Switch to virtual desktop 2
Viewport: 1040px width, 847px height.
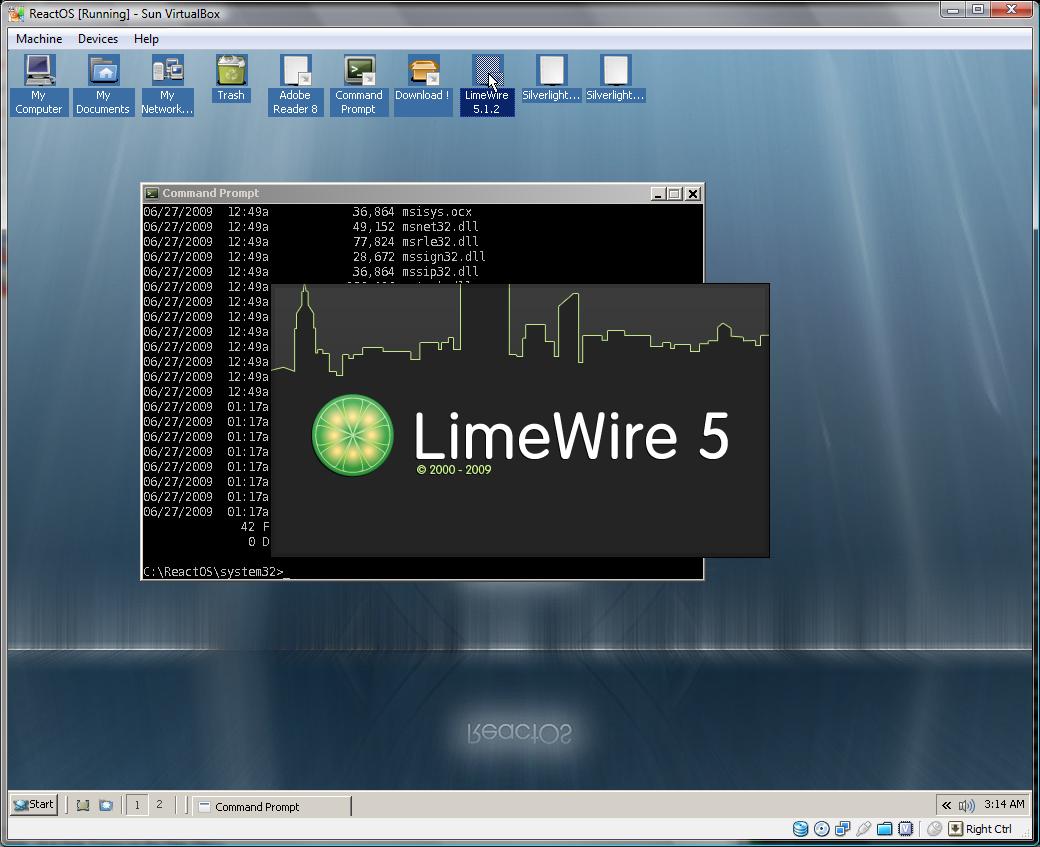pyautogui.click(x=159, y=805)
